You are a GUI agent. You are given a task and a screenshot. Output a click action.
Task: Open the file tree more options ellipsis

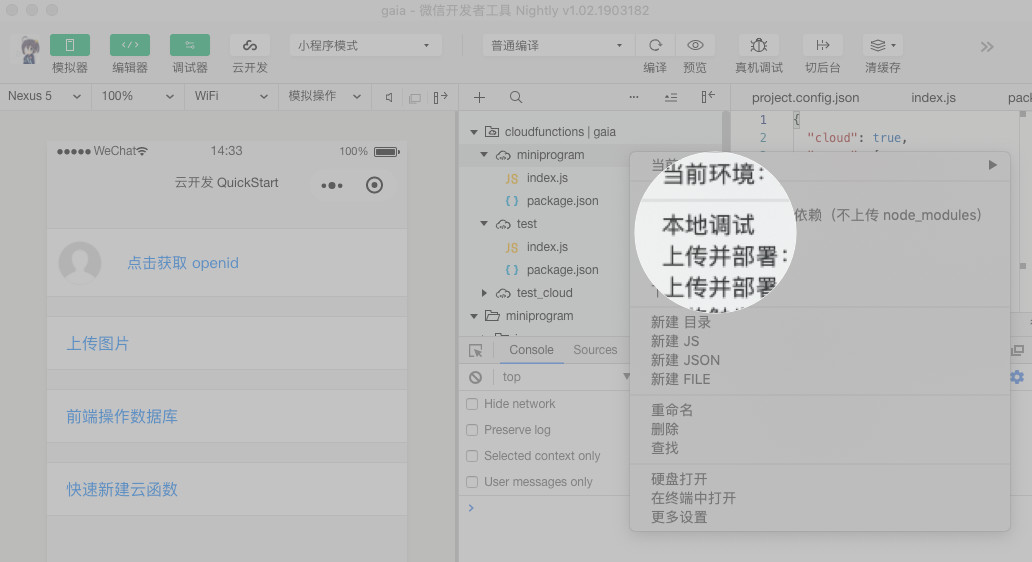point(634,97)
